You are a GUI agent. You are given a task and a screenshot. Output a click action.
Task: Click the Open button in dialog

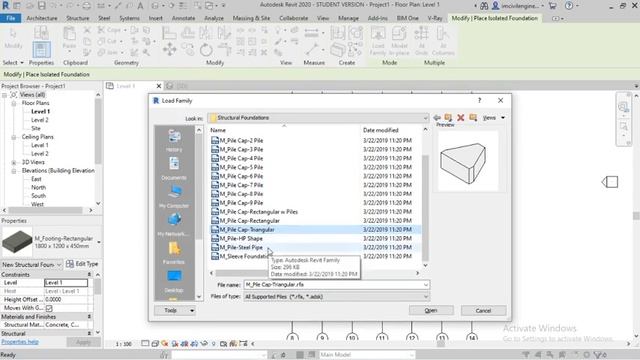(431, 311)
